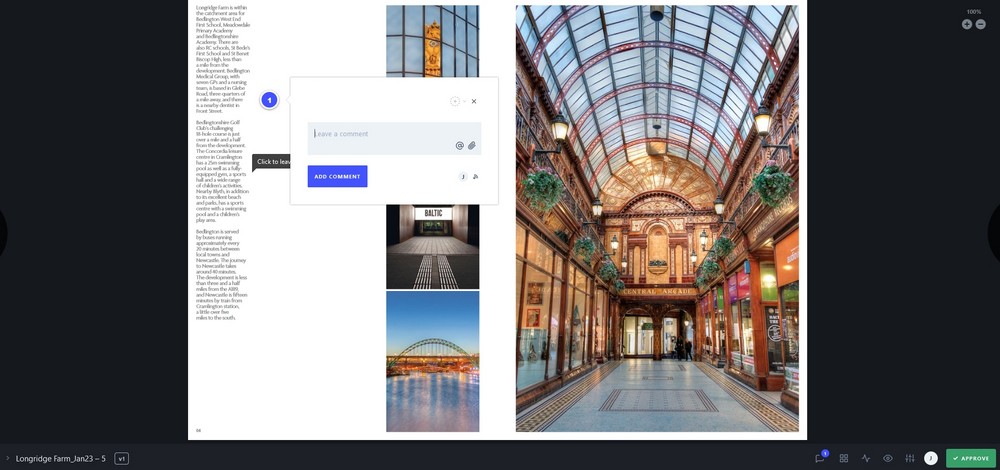The image size is (1000, 470).
Task: Click the Tyne Bridge photo on page
Action: [432, 360]
